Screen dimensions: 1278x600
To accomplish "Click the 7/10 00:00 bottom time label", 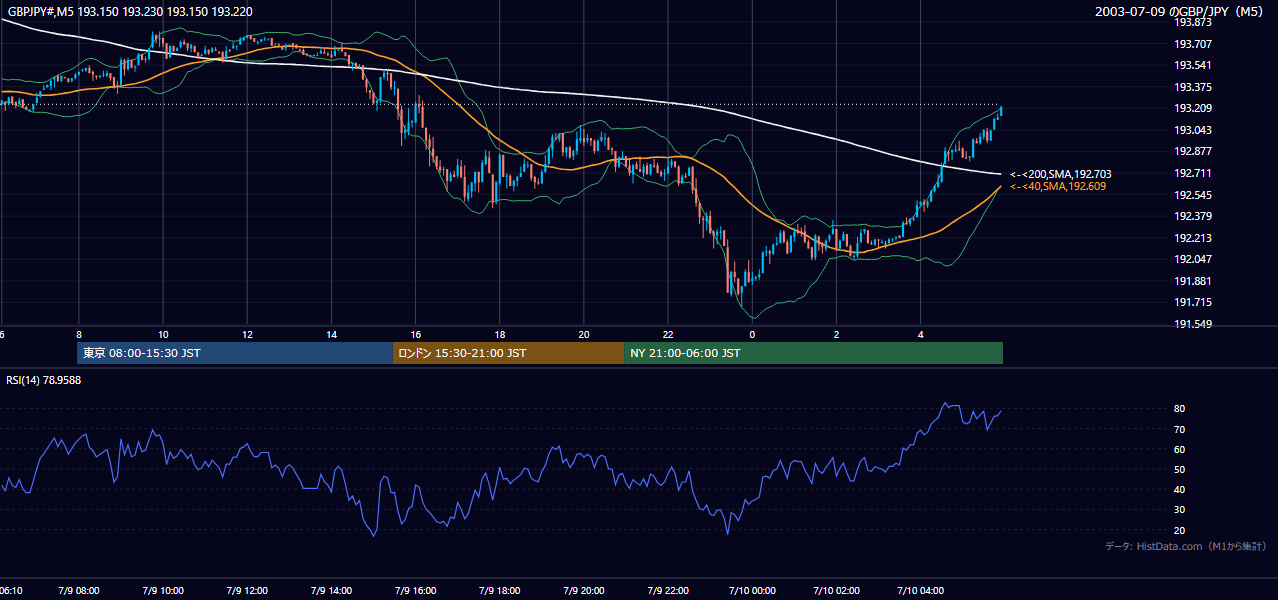I will click(752, 591).
